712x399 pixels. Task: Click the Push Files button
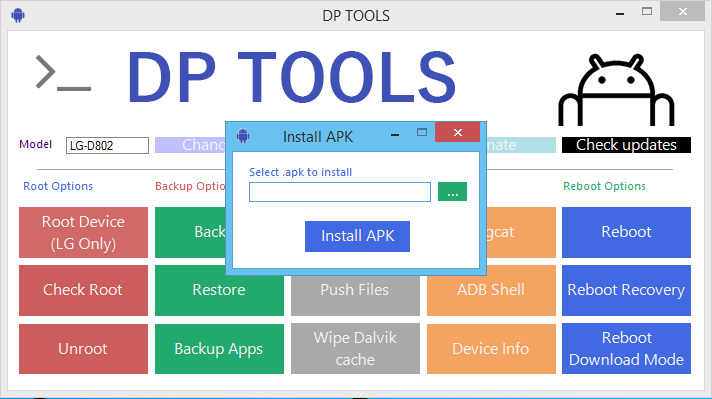coord(355,295)
